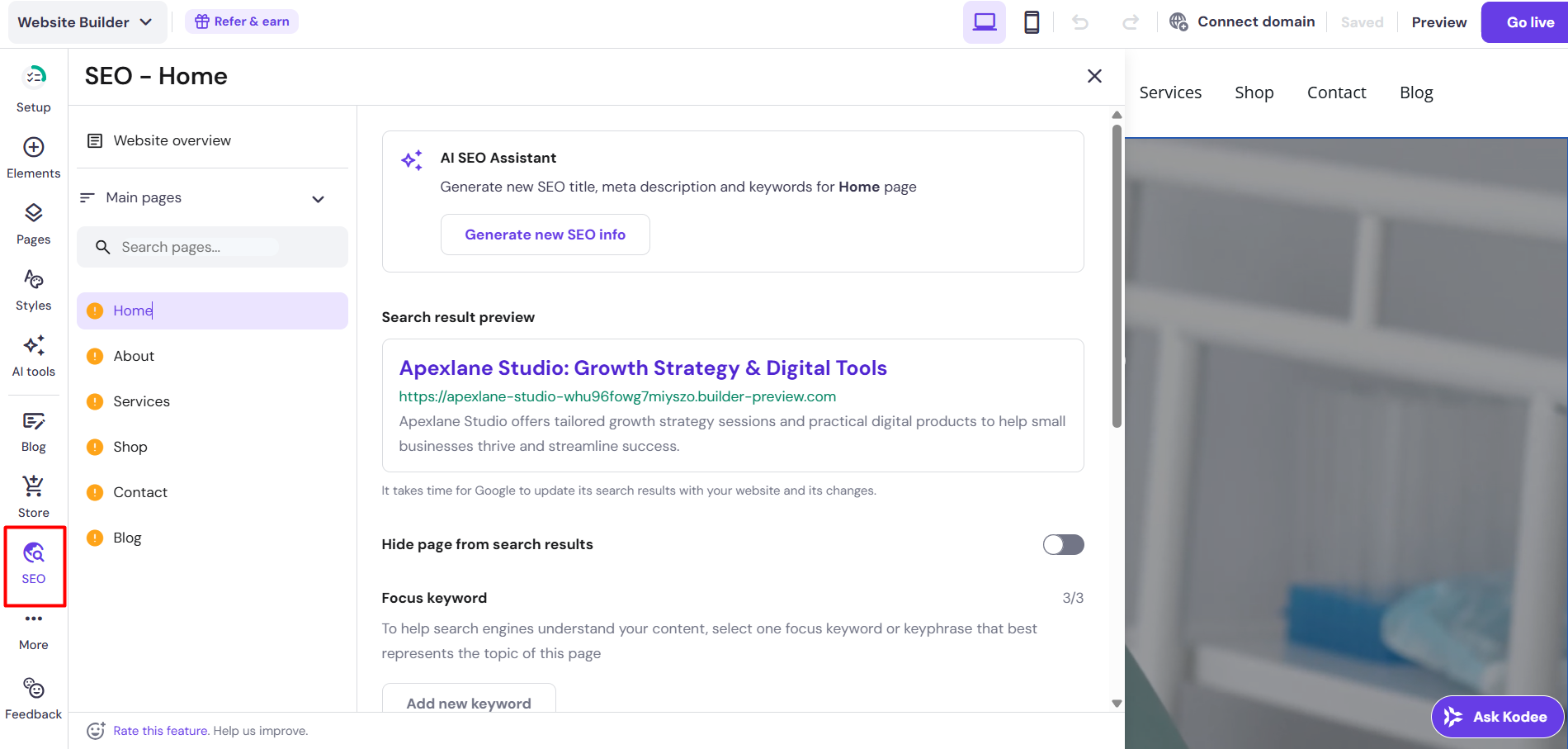The width and height of the screenshot is (1568, 749).
Task: Click the scrollbar up arrow
Action: click(x=1117, y=115)
